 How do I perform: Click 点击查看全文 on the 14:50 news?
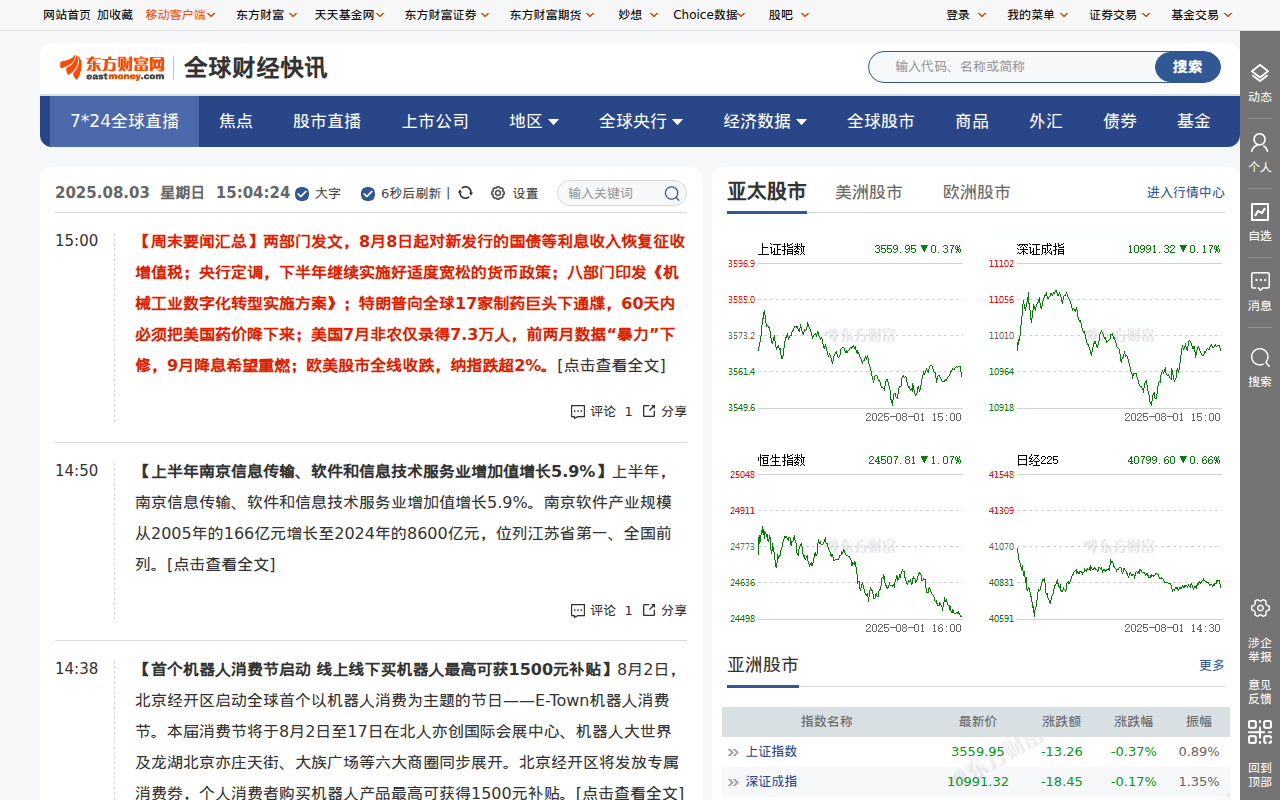point(221,564)
